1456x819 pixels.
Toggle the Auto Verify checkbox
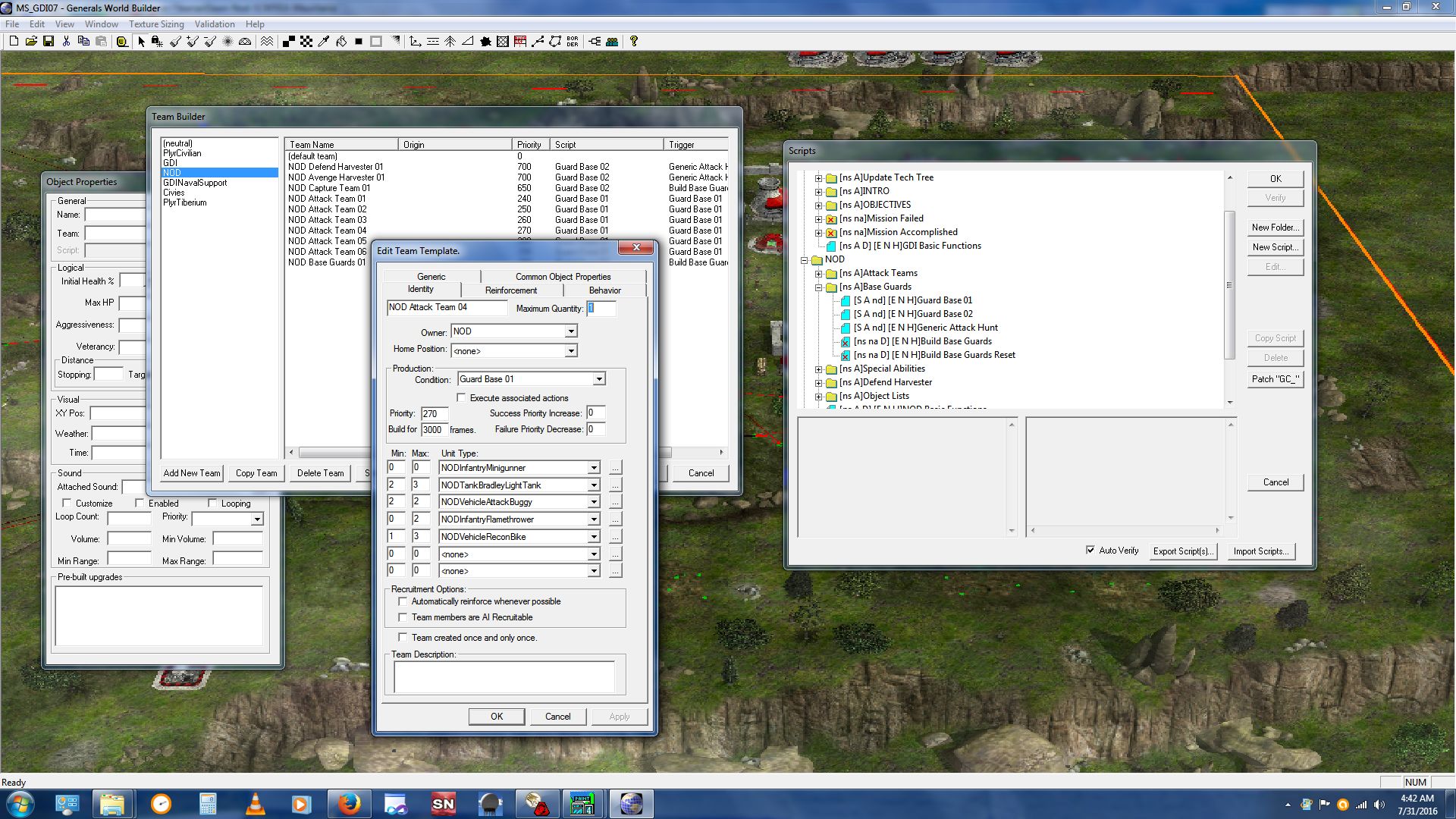pyautogui.click(x=1090, y=551)
